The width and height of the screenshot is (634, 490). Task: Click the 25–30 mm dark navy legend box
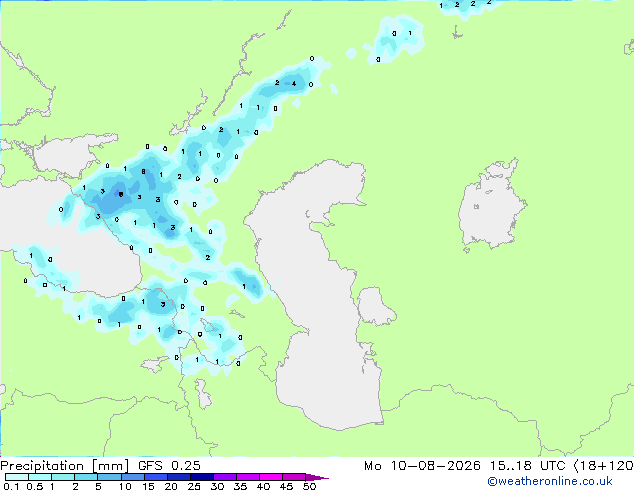[x=202, y=477]
